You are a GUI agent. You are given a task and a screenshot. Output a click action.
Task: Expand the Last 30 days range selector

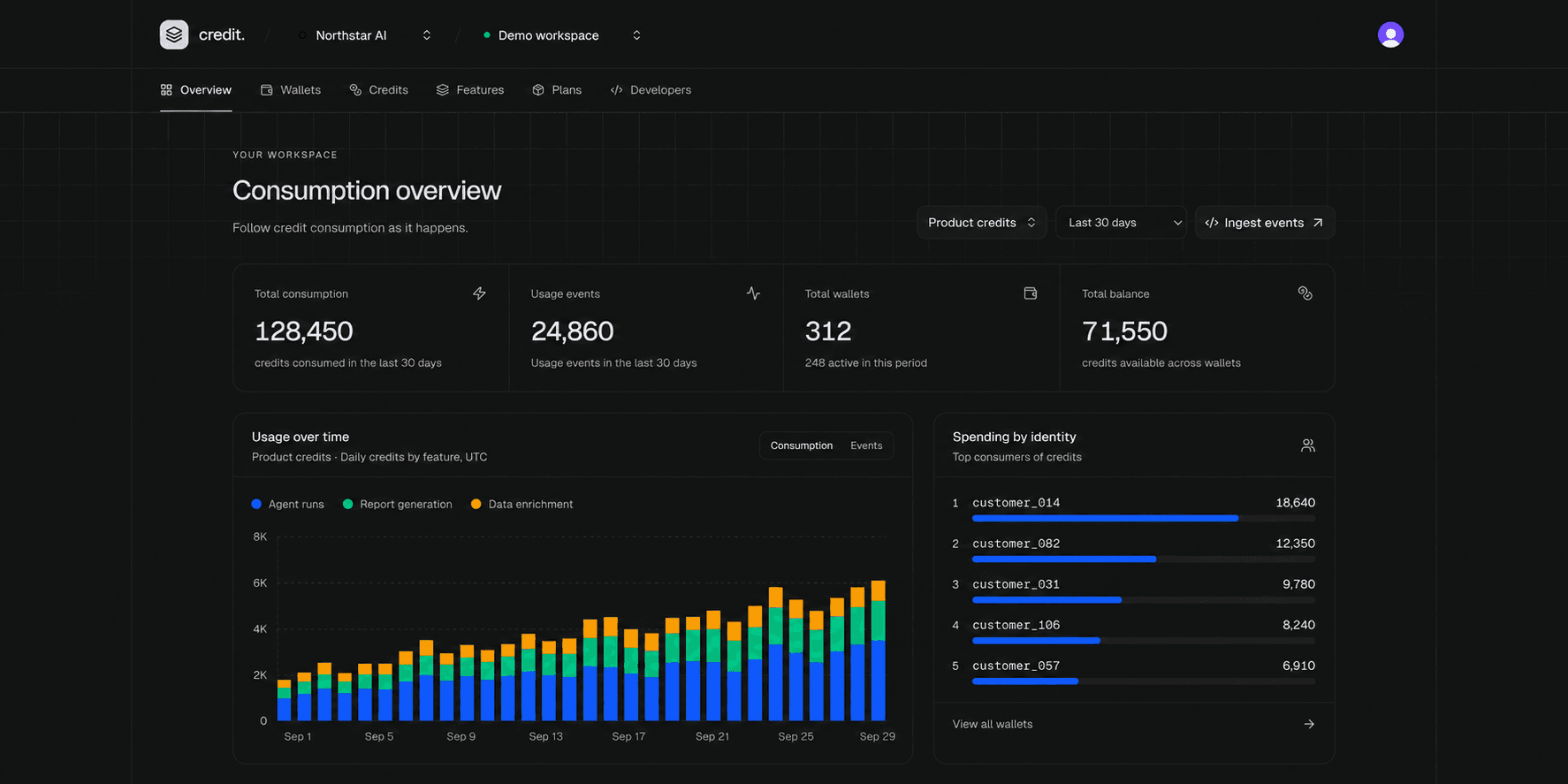(x=1121, y=223)
